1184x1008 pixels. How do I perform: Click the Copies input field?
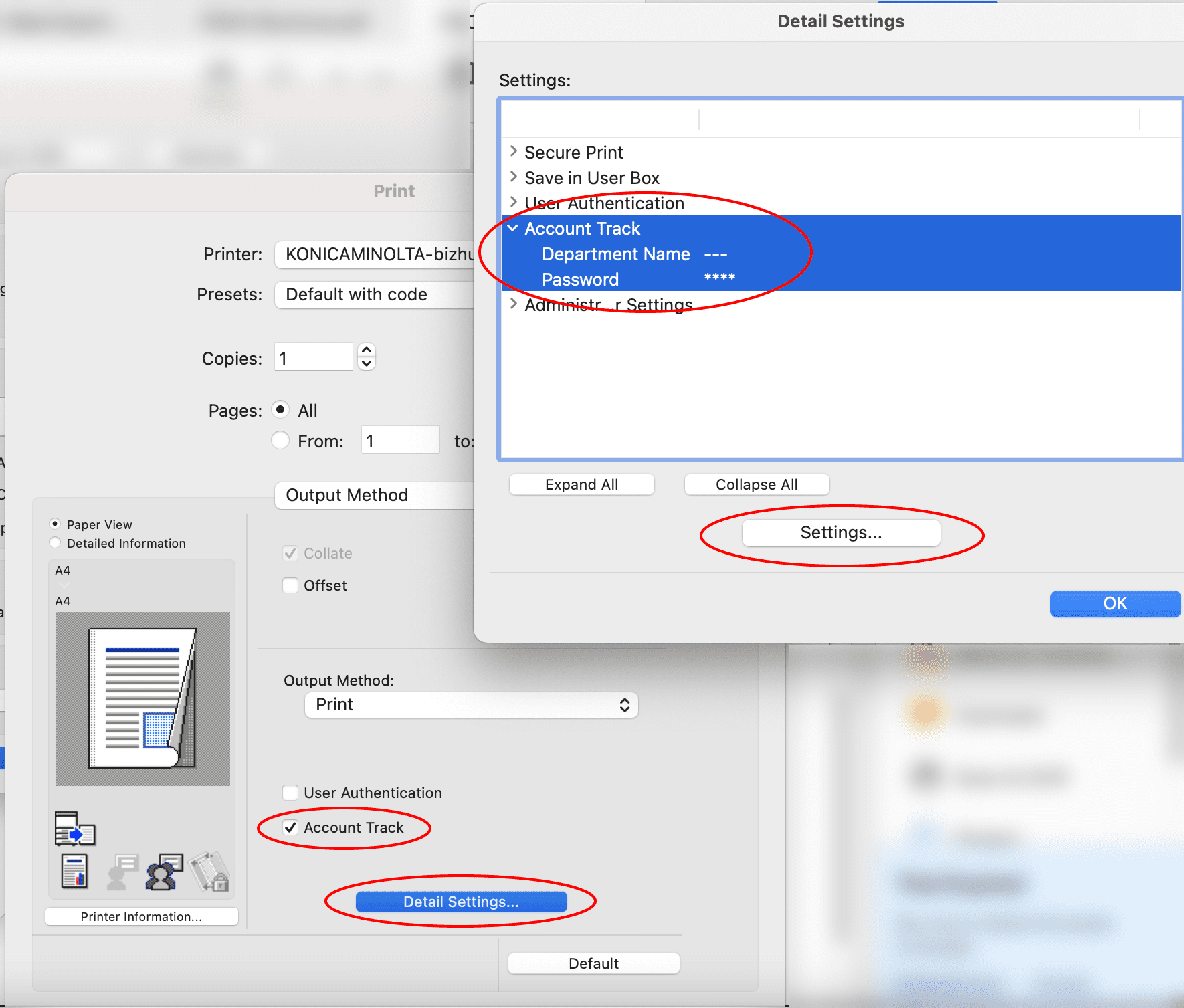coord(313,357)
